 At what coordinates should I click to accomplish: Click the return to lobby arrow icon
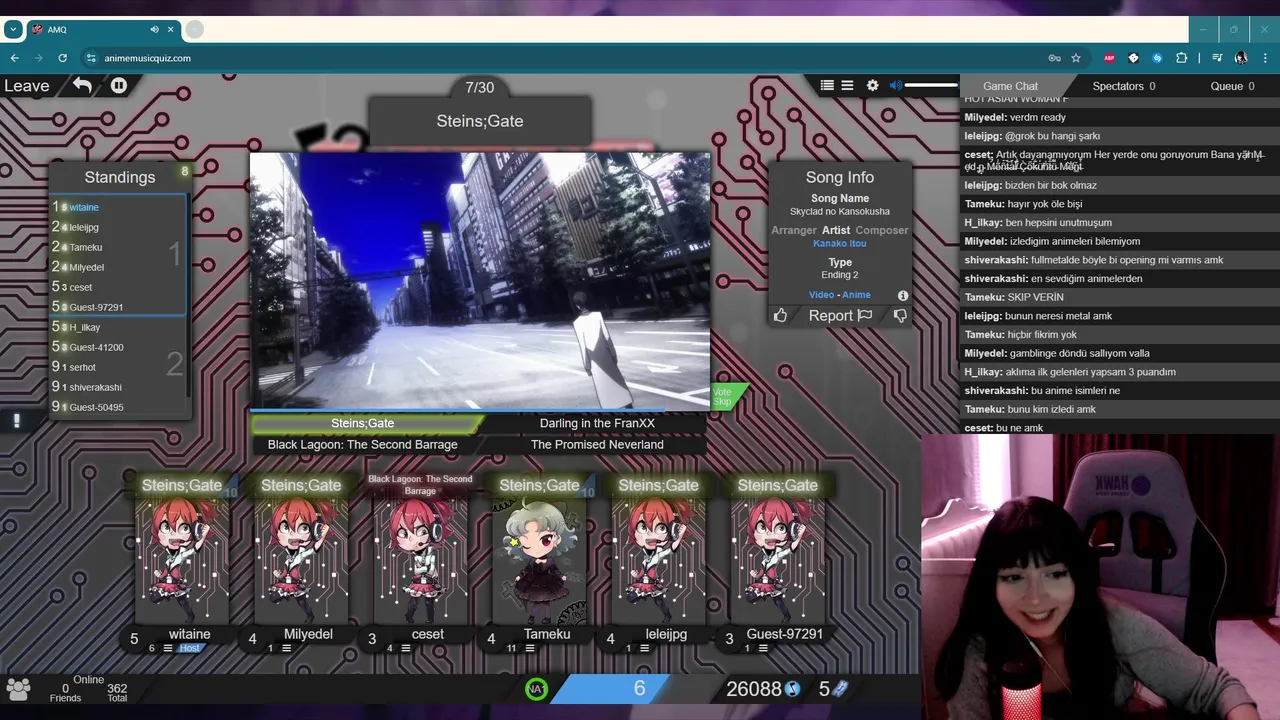[x=82, y=86]
